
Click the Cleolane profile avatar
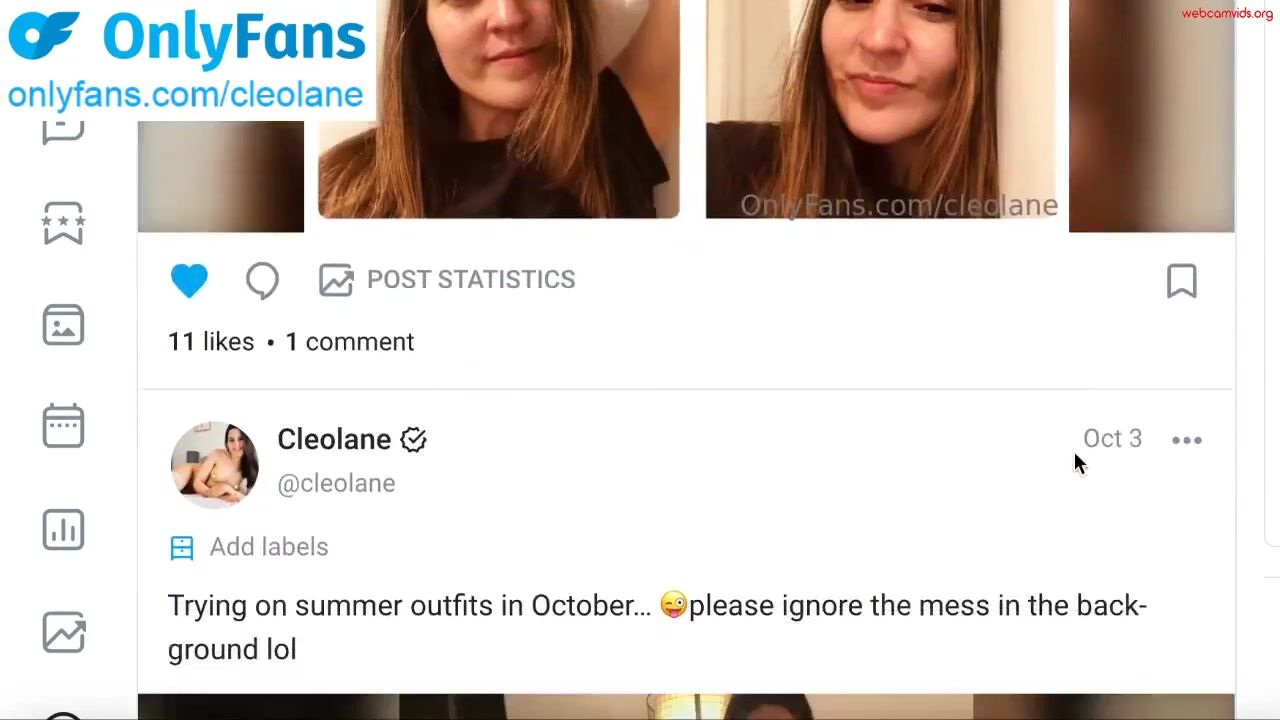tap(214, 463)
